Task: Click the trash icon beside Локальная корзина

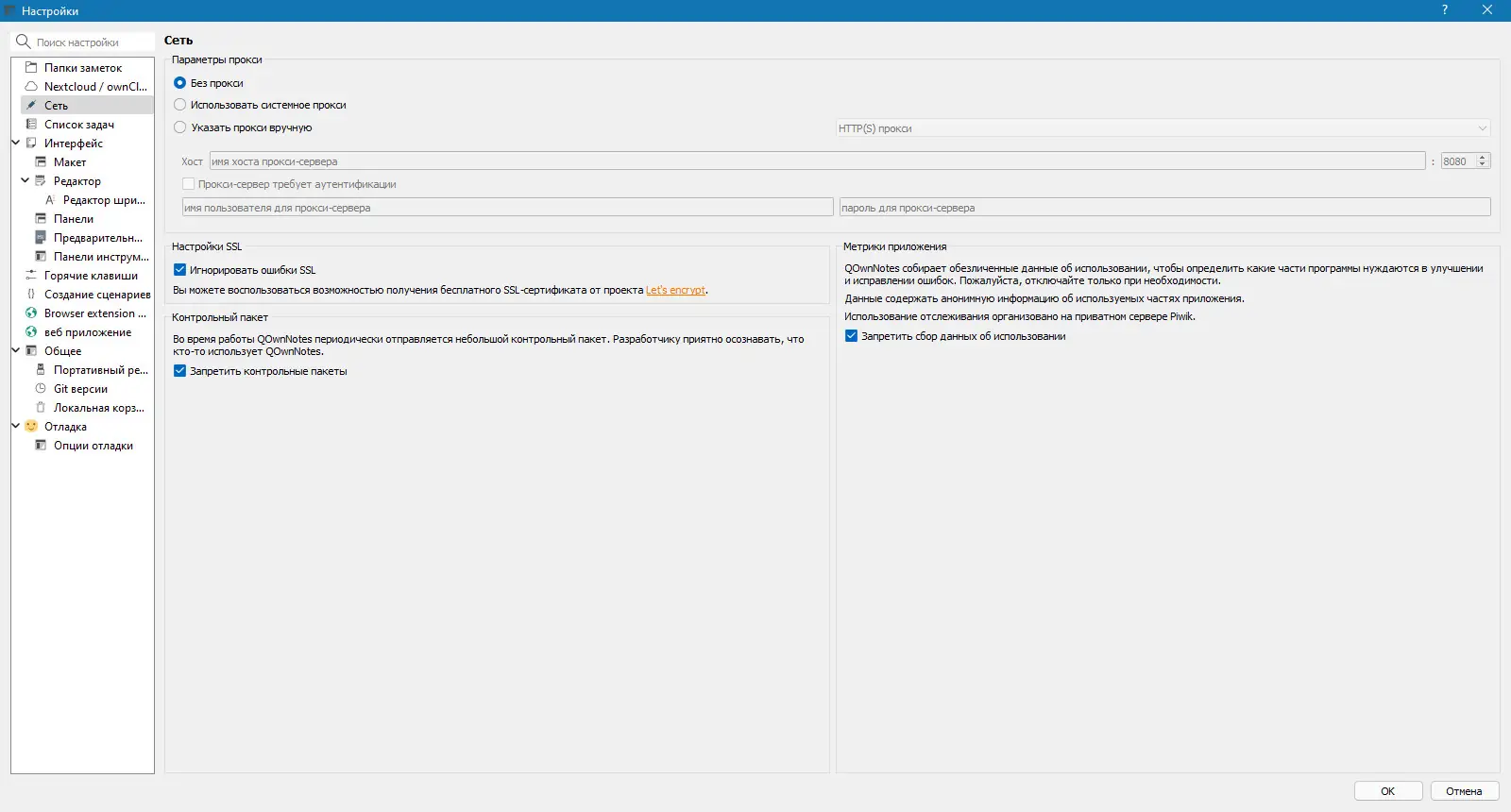Action: (x=41, y=408)
